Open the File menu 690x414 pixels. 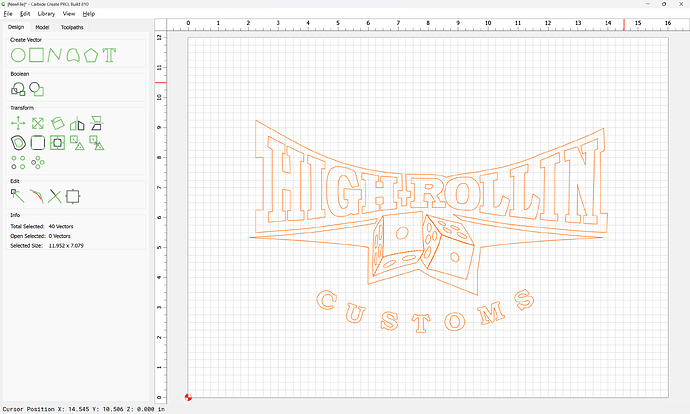[x=8, y=14]
